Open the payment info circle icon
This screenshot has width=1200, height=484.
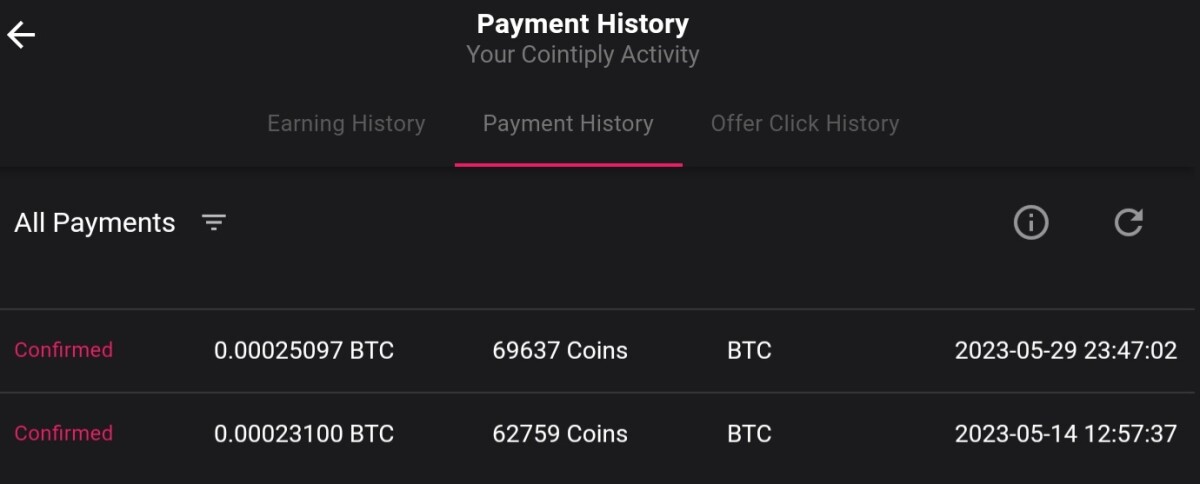coord(1031,222)
